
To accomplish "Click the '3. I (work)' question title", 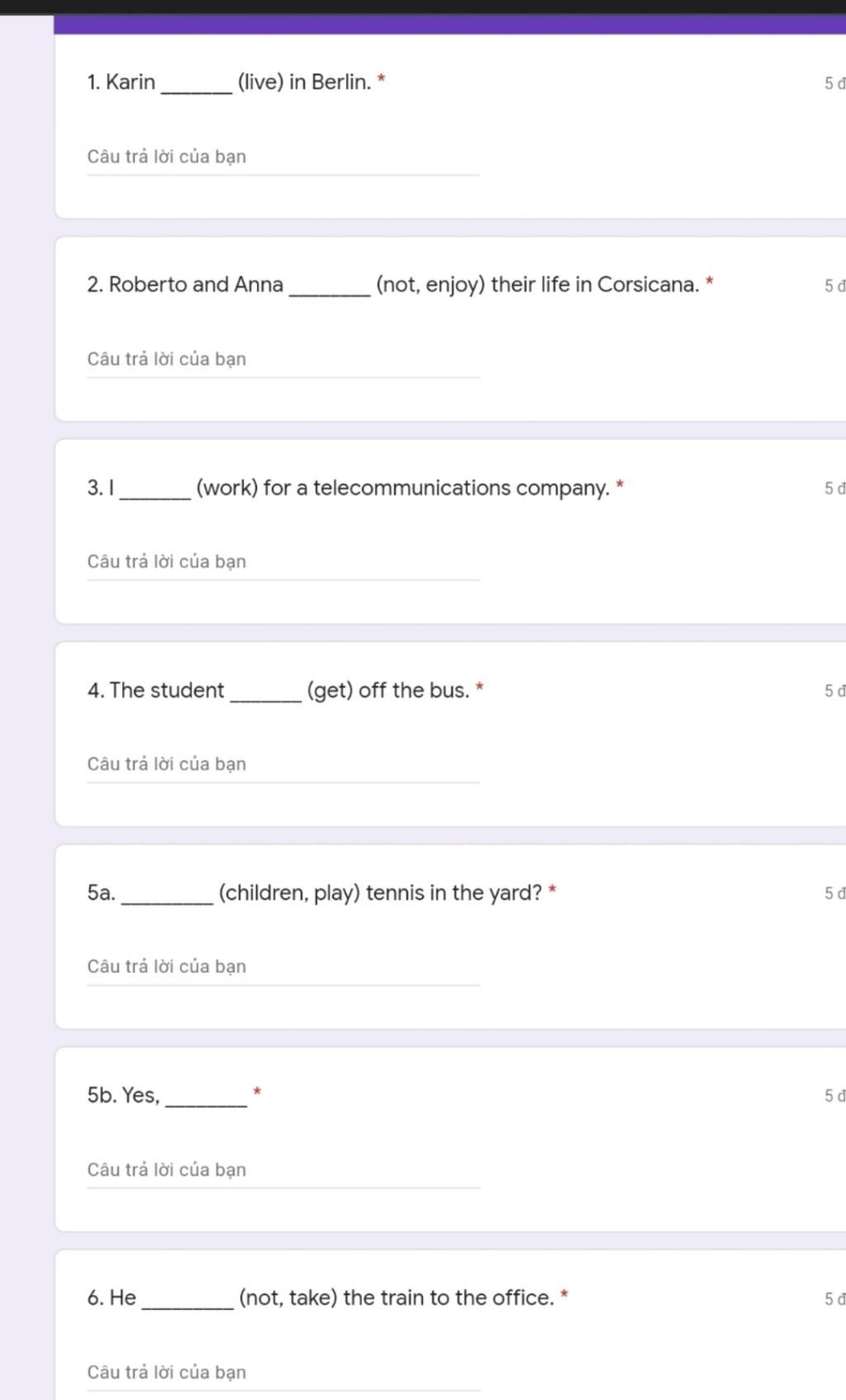I will pos(349,488).
